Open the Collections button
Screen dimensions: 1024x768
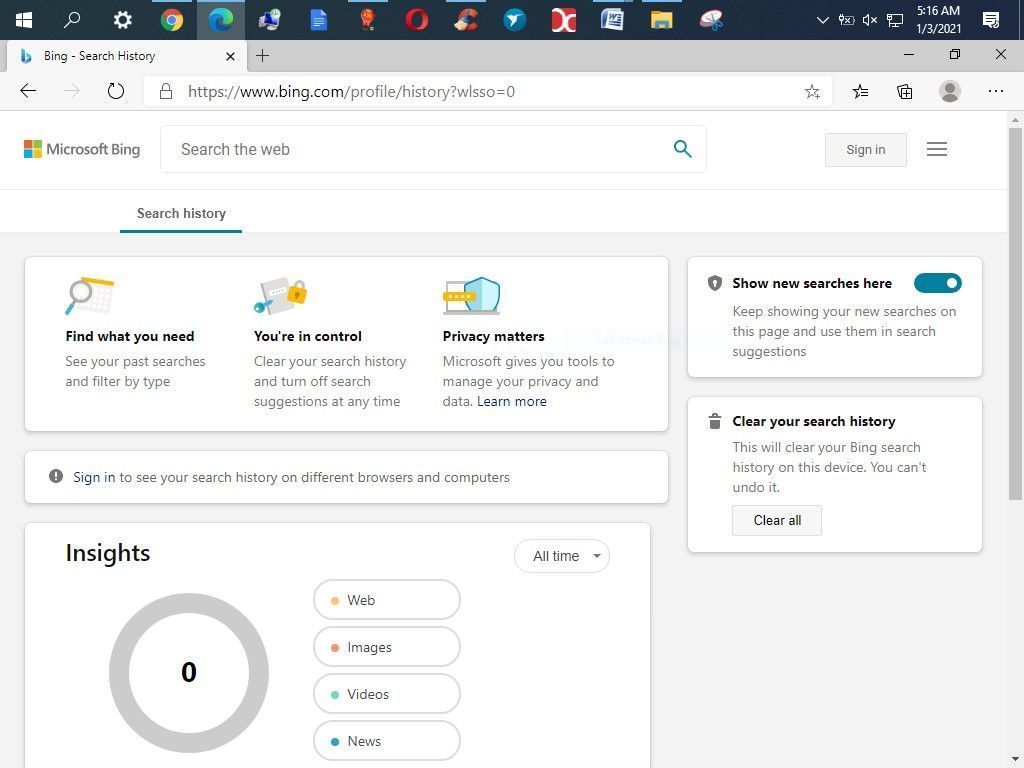(x=904, y=91)
